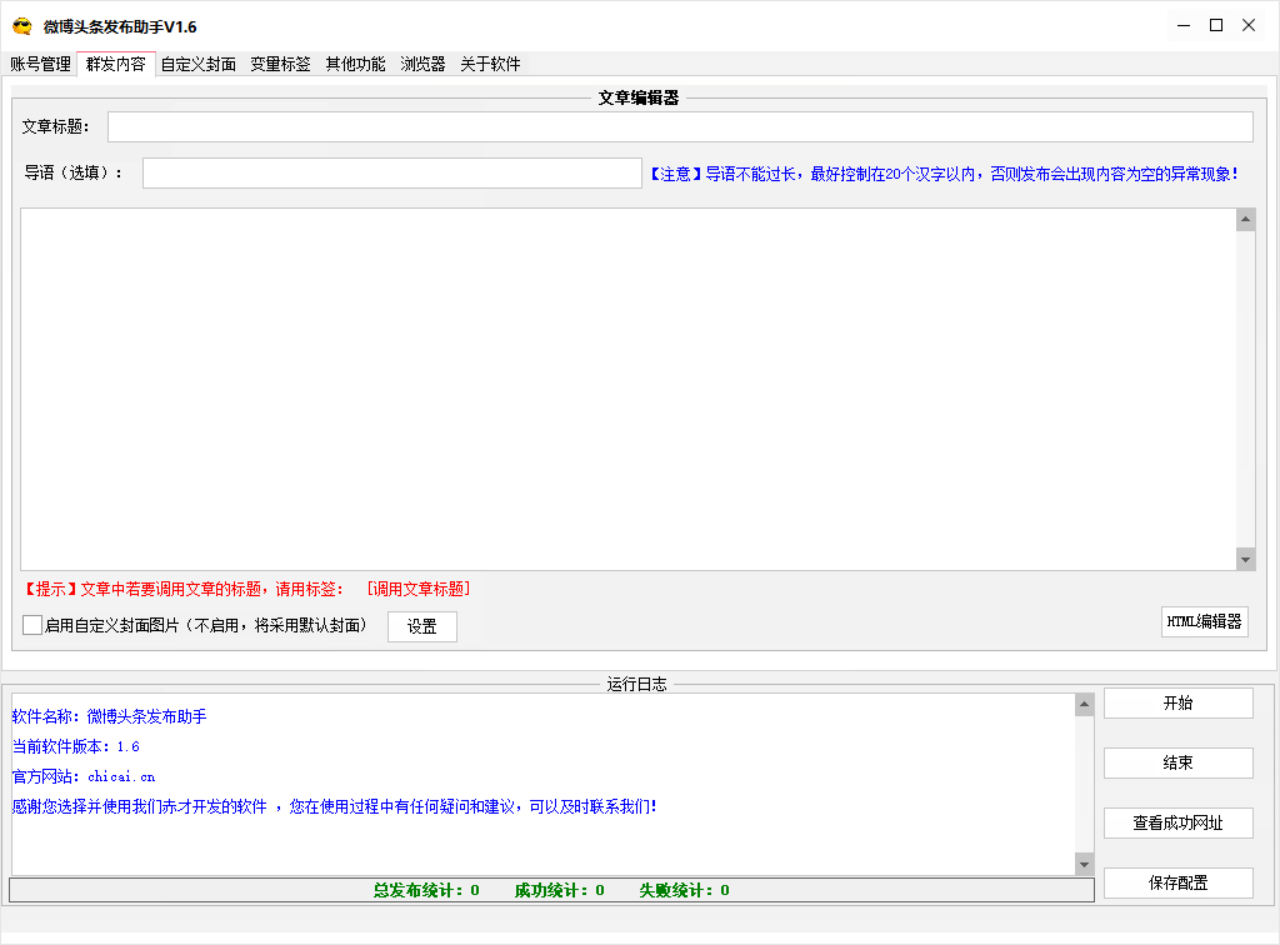Image resolution: width=1280 pixels, height=945 pixels.
Task: Click the 开始 button
Action: pyautogui.click(x=1178, y=703)
